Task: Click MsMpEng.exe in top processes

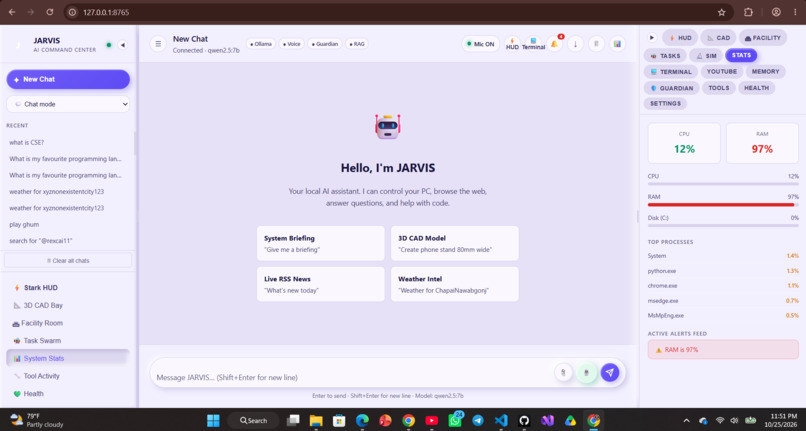Action: [x=723, y=315]
